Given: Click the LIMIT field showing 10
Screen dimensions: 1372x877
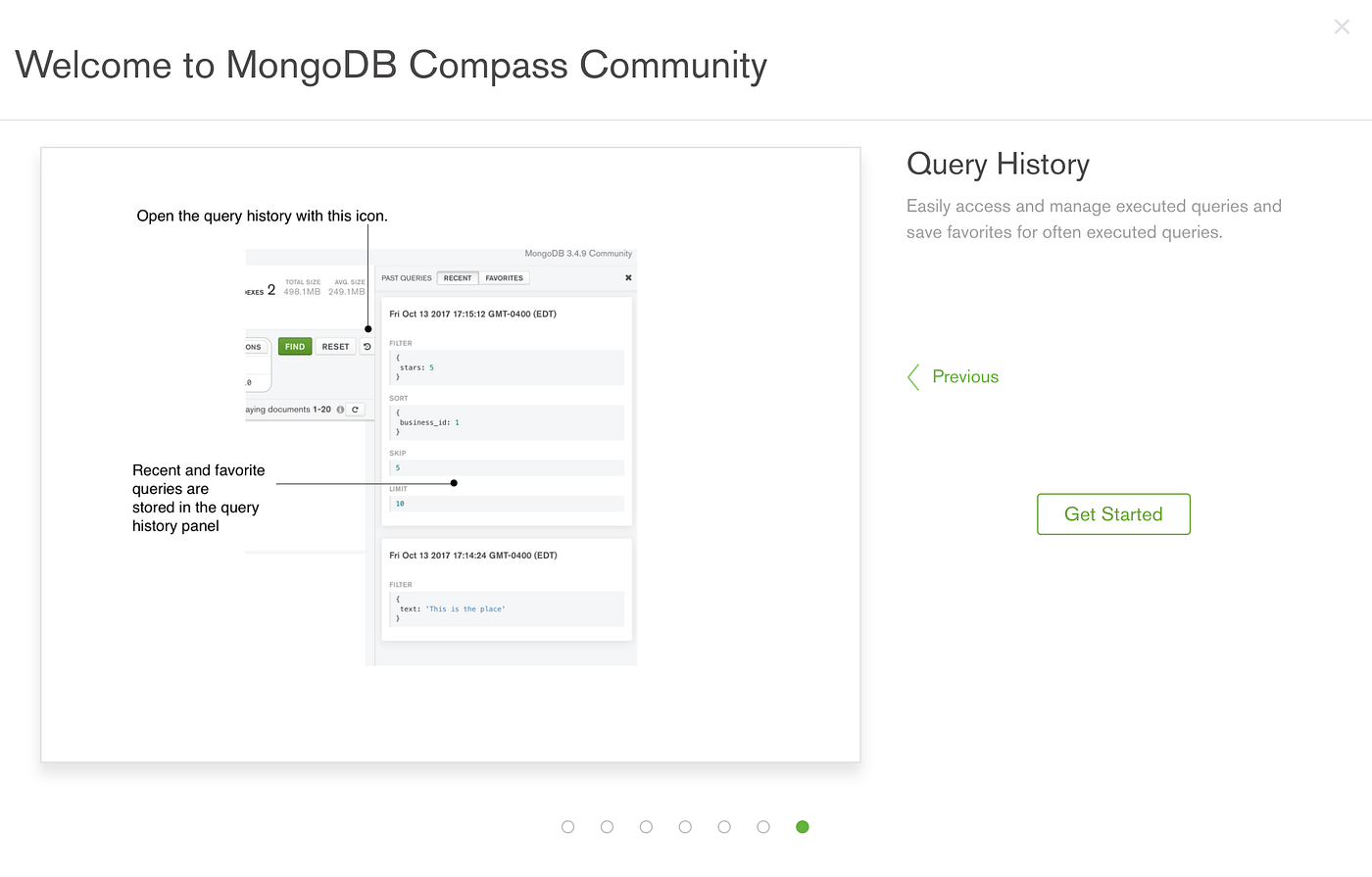Looking at the screenshot, I should click(x=507, y=503).
